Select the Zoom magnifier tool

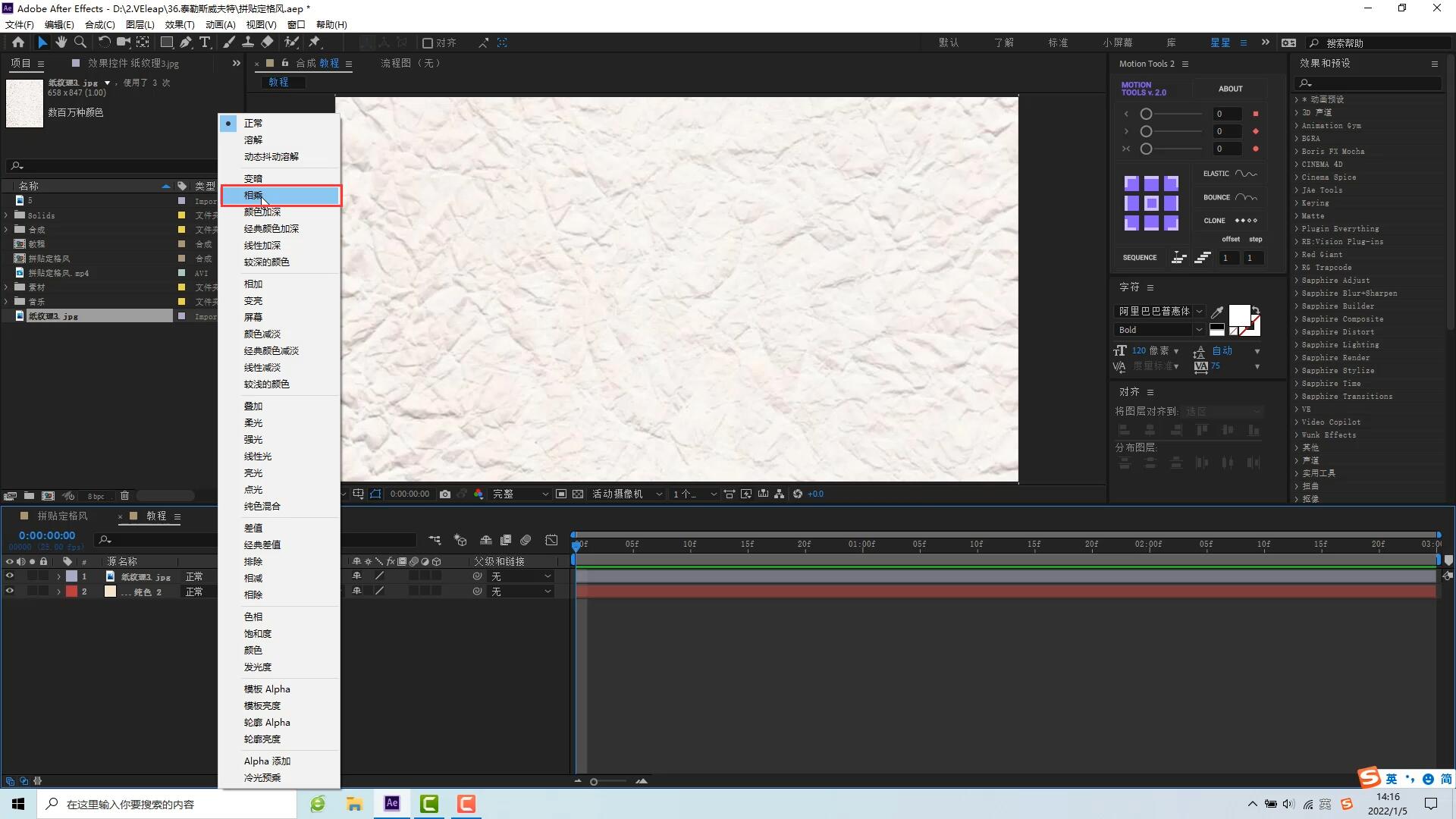pyautogui.click(x=80, y=42)
